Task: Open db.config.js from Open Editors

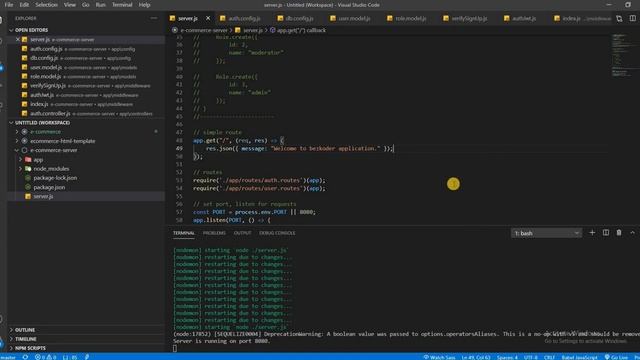Action: (x=44, y=58)
